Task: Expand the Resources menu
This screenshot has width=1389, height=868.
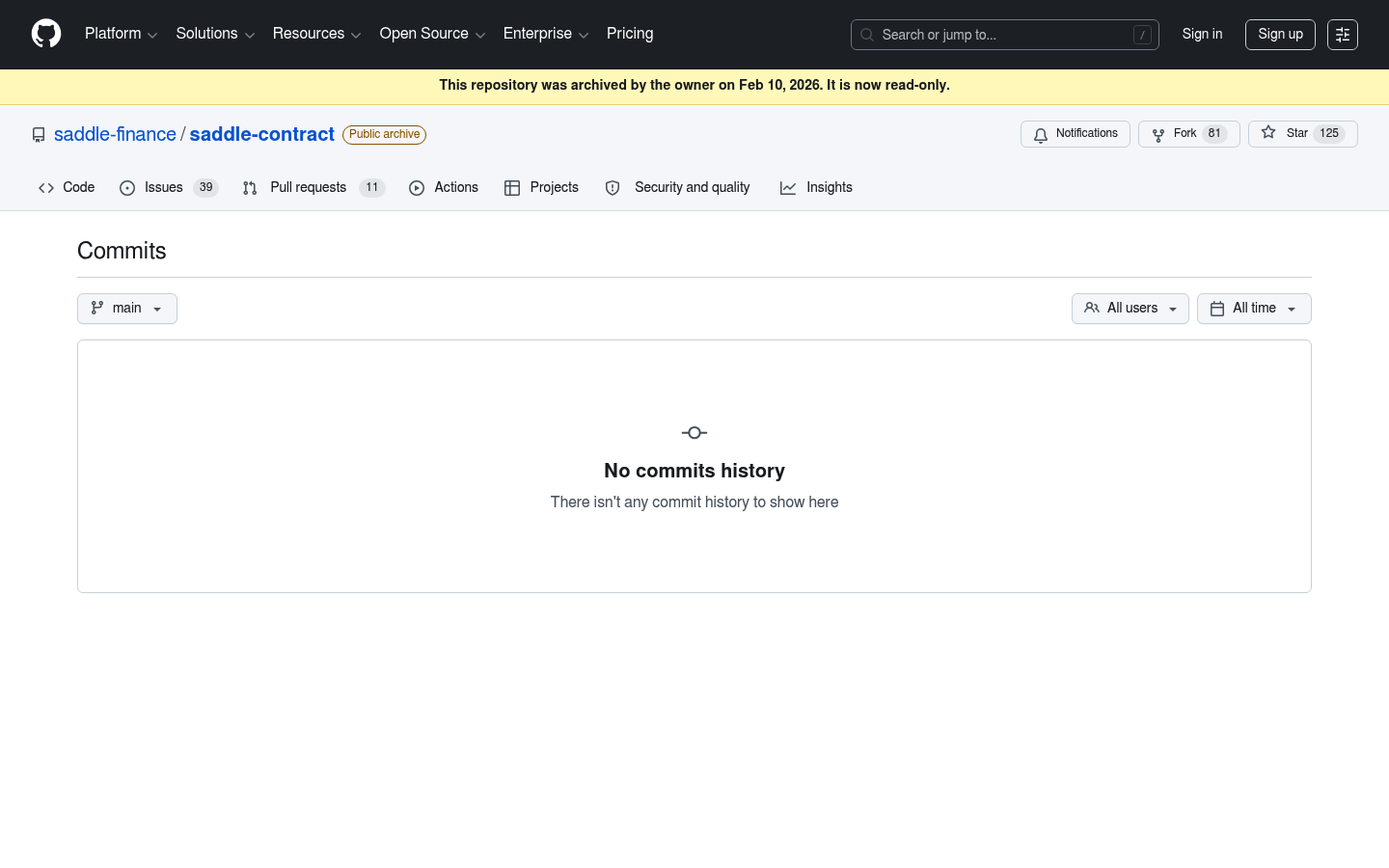Action: pos(316,34)
